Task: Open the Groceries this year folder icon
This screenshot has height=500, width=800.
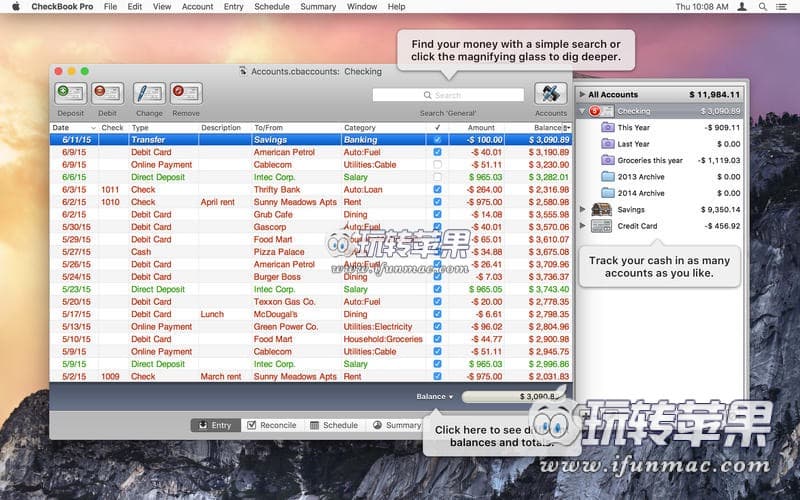Action: tap(607, 160)
